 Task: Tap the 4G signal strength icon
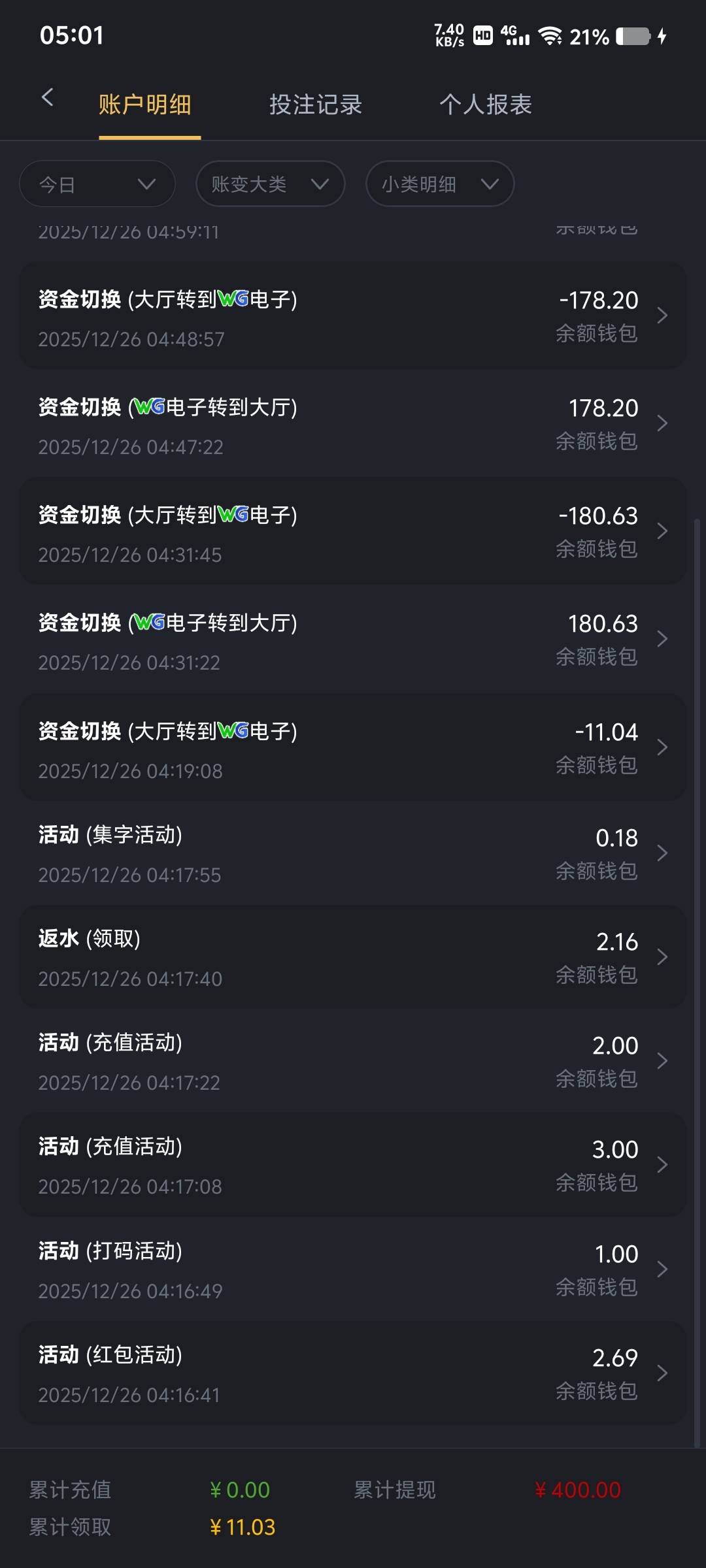[x=515, y=36]
